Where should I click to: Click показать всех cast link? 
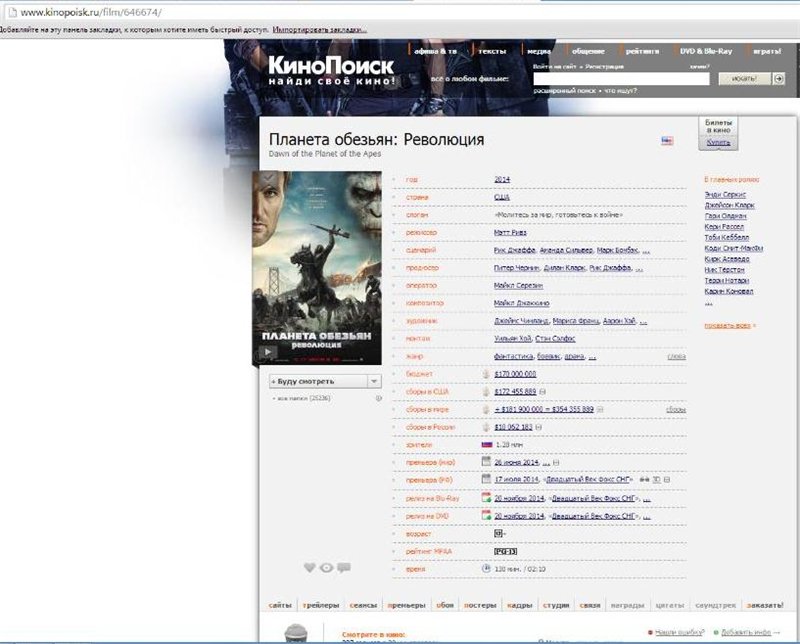(728, 326)
